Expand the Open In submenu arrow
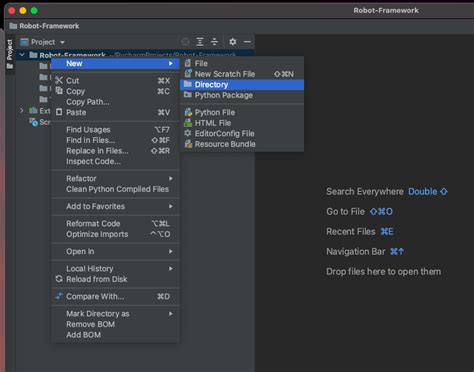This screenshot has width=474, height=372. (x=171, y=251)
